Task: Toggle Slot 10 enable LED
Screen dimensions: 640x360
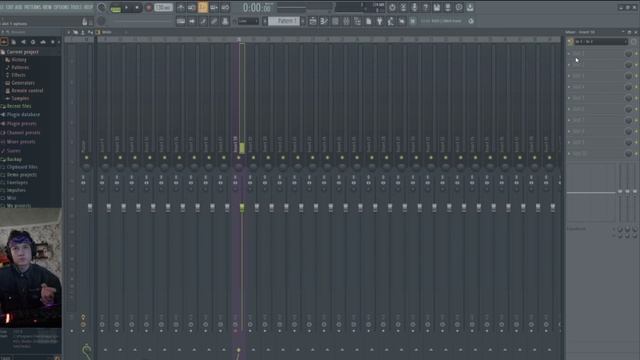Action: [636, 153]
